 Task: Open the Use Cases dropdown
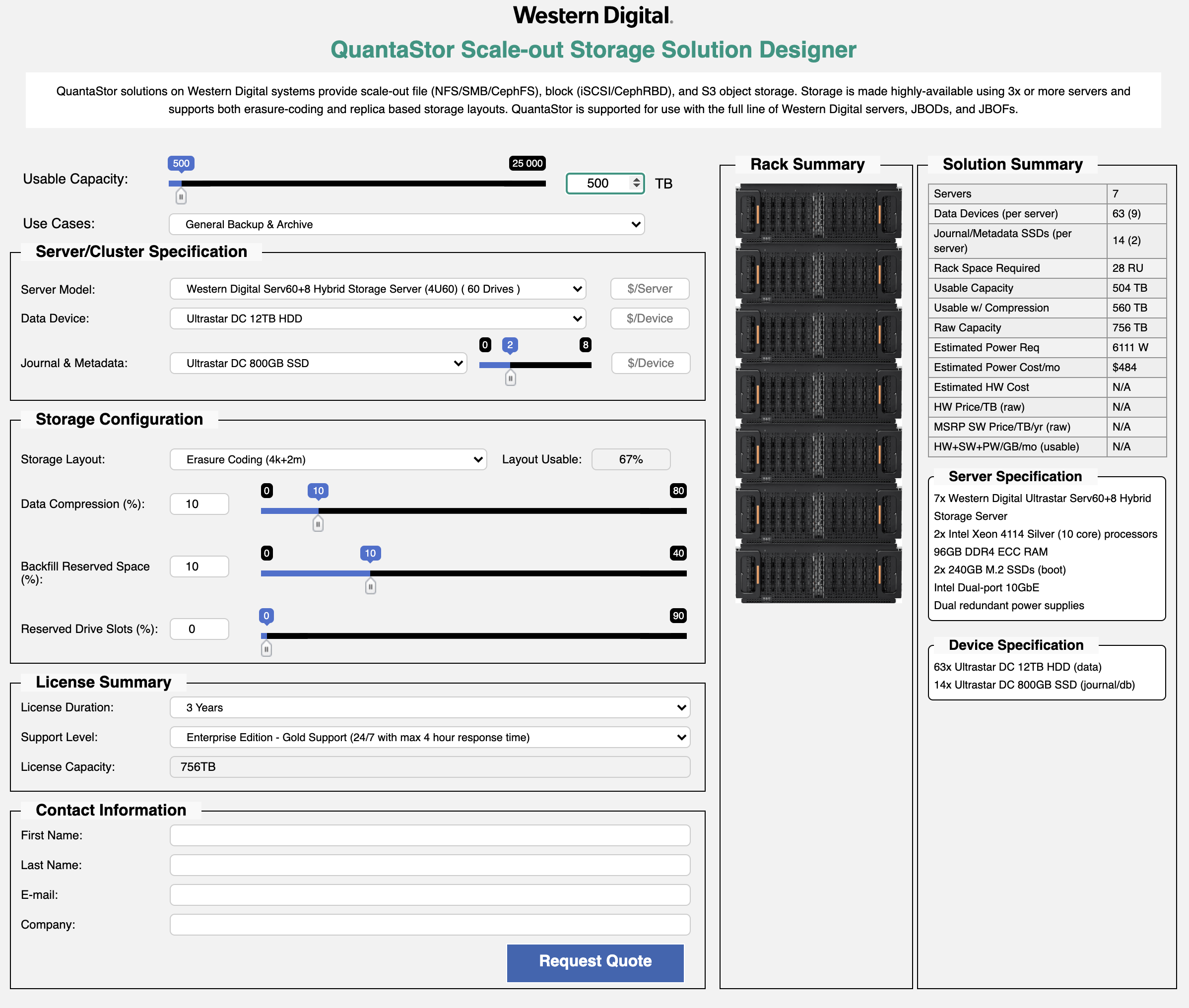click(x=406, y=224)
